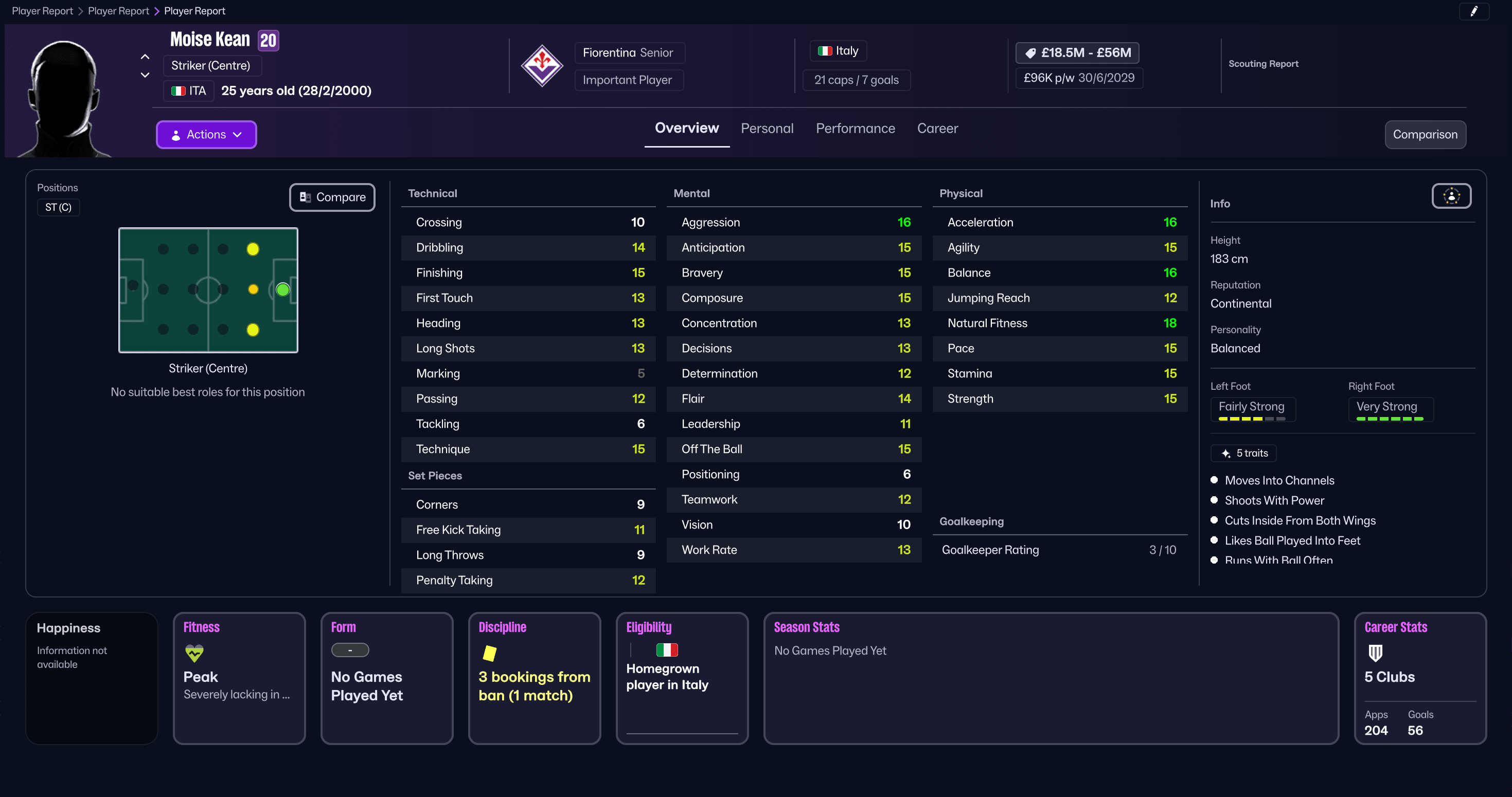The height and width of the screenshot is (797, 1512).
Task: Click the Fiorentina club crest
Action: (x=542, y=66)
